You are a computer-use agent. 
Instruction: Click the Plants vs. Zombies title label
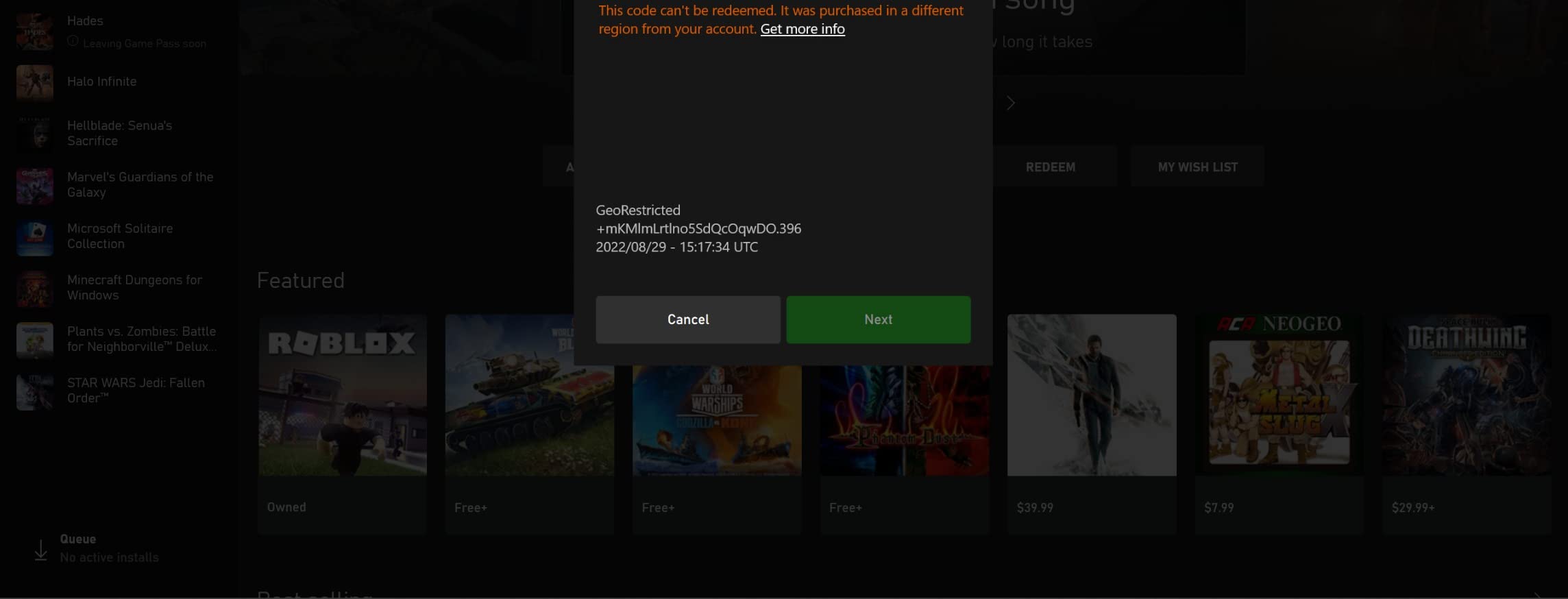tap(142, 339)
